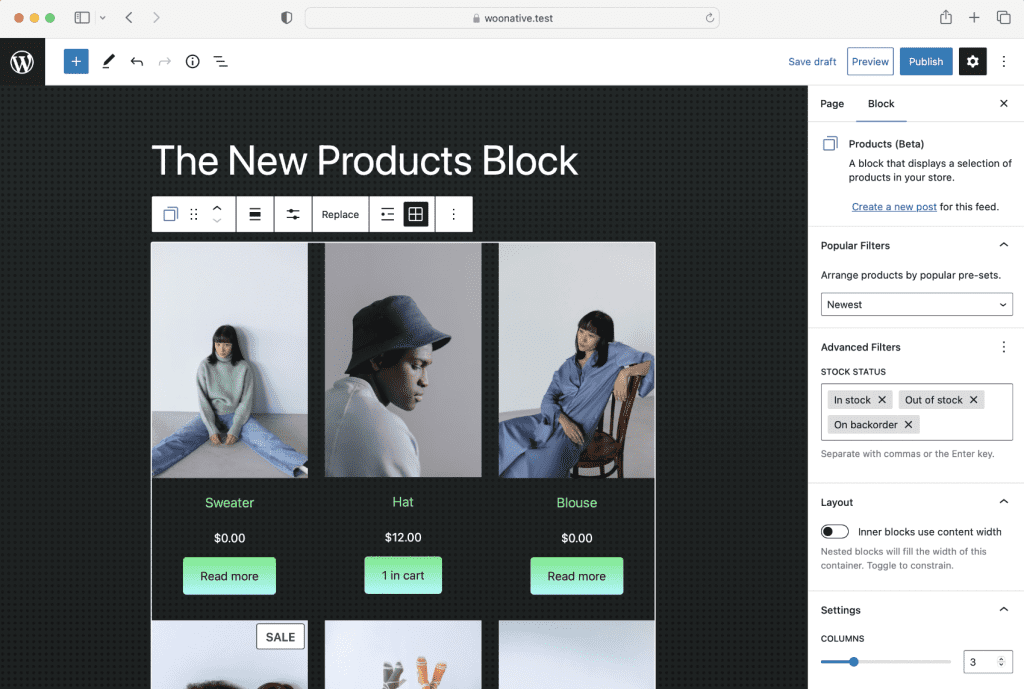Remove the In stock filter tag
The image size is (1024, 689).
(x=882, y=400)
